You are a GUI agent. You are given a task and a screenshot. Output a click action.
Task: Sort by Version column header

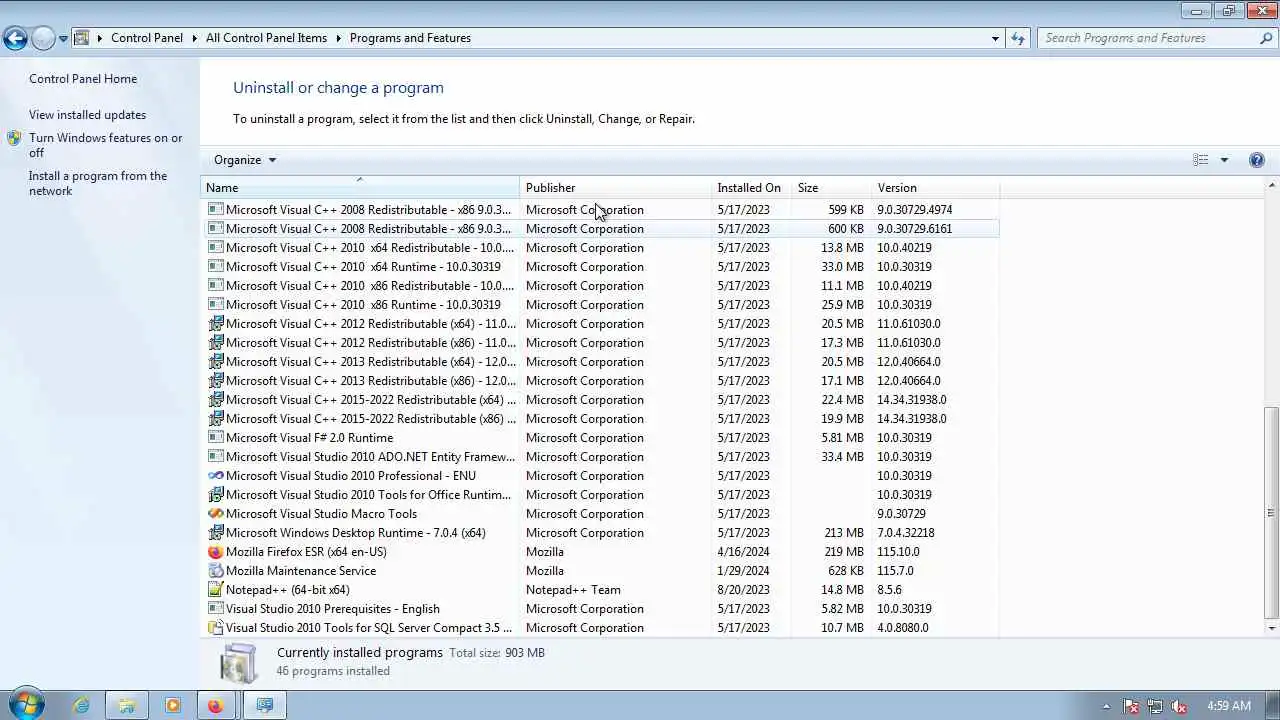point(935,188)
